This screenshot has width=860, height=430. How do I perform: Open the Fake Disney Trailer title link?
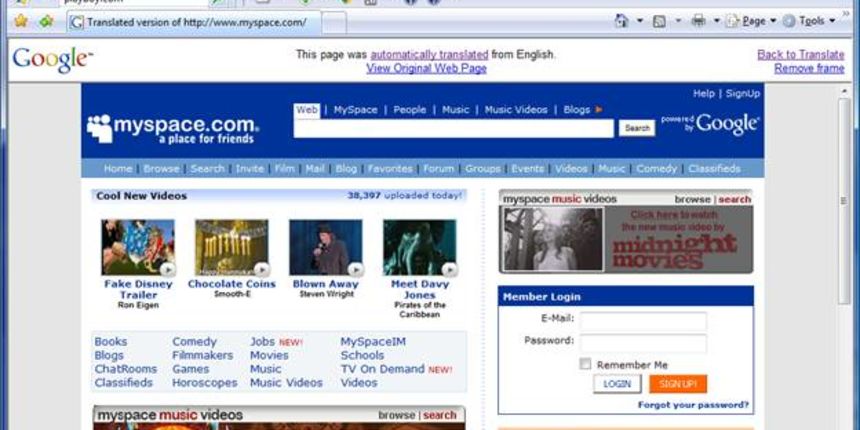coord(138,289)
